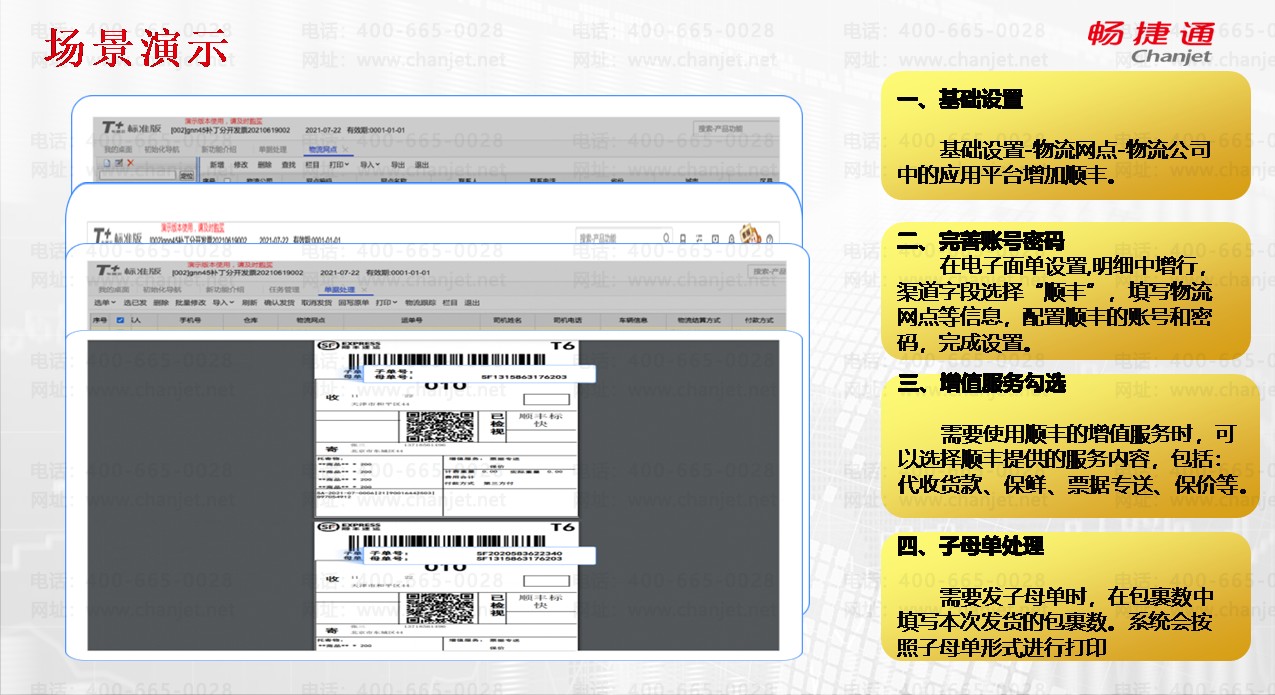1275x695 pixels.
Task: Open the 新功能介绍 tab in the 单据处理 window
Action: [x=225, y=290]
